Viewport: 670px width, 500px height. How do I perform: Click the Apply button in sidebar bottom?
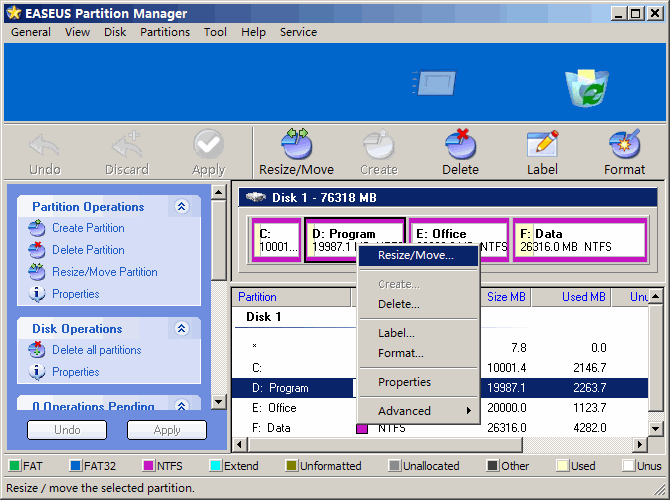(167, 429)
